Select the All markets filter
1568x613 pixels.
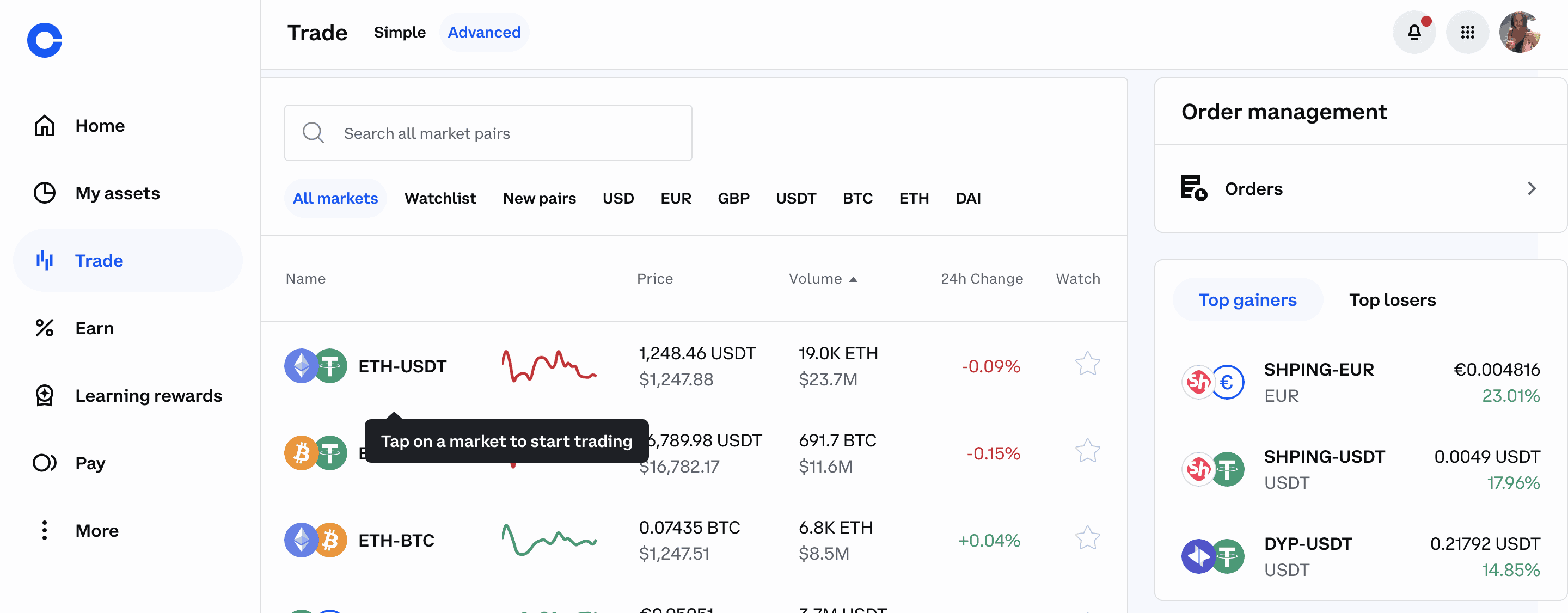click(x=335, y=199)
